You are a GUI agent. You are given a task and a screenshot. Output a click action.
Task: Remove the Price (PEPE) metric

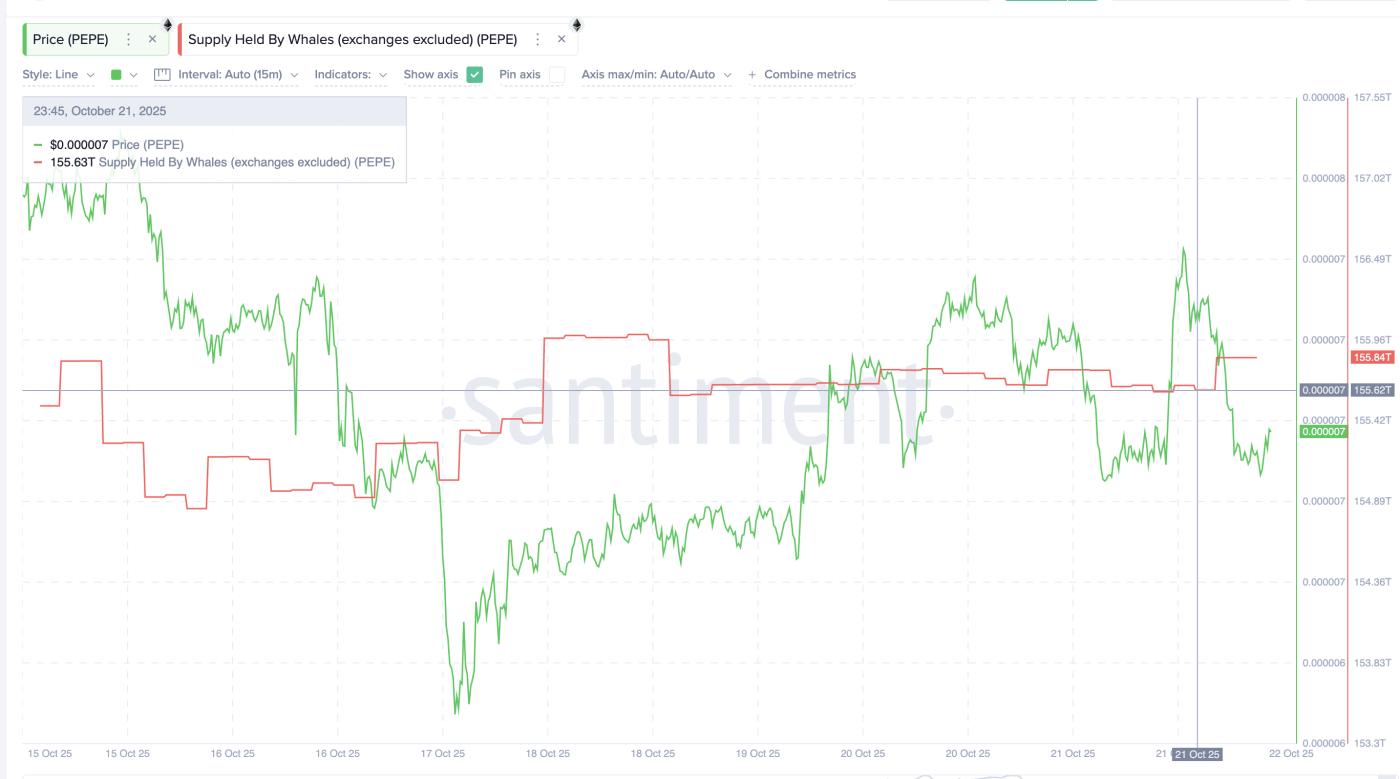pos(152,39)
